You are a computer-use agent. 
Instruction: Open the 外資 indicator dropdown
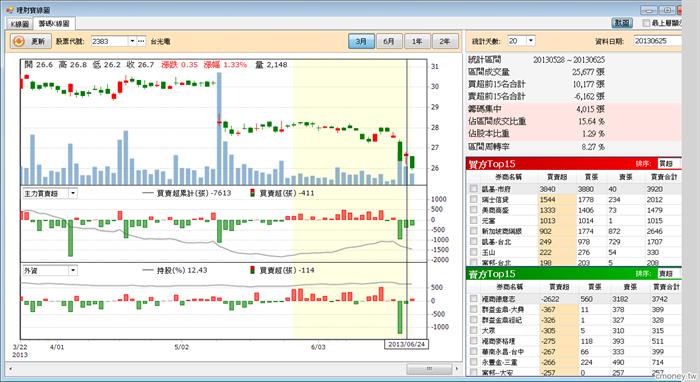(73, 270)
